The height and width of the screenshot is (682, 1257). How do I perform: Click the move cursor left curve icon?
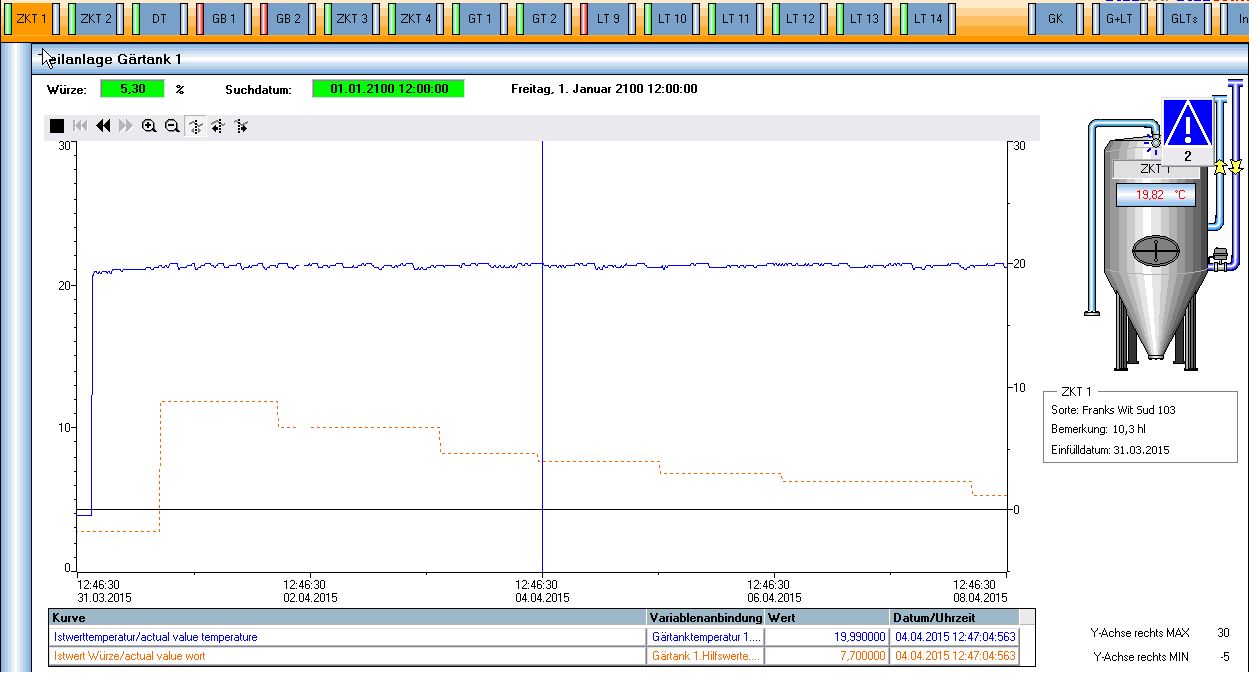218,126
